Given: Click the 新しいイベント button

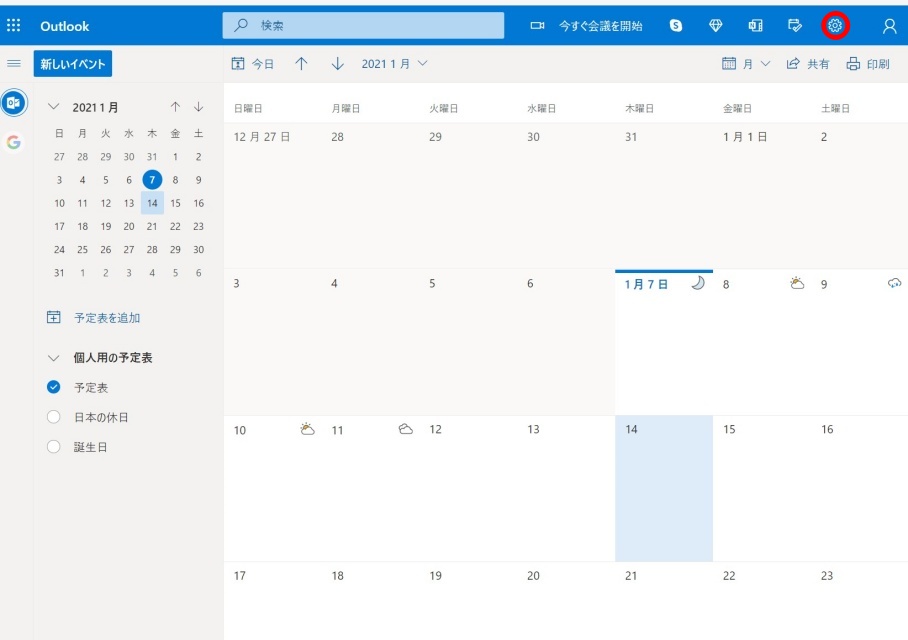Looking at the screenshot, I should [x=73, y=64].
